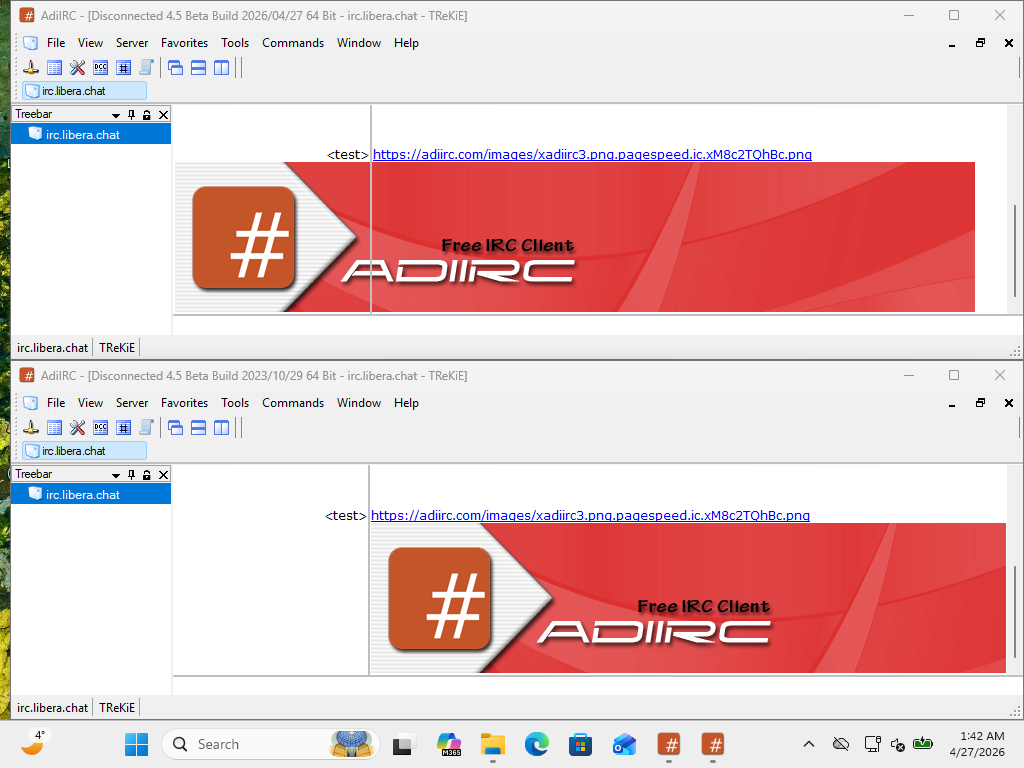Tile horizontally icon in 2023/10/29 build window
The width and height of the screenshot is (1024, 768).
pos(199,428)
